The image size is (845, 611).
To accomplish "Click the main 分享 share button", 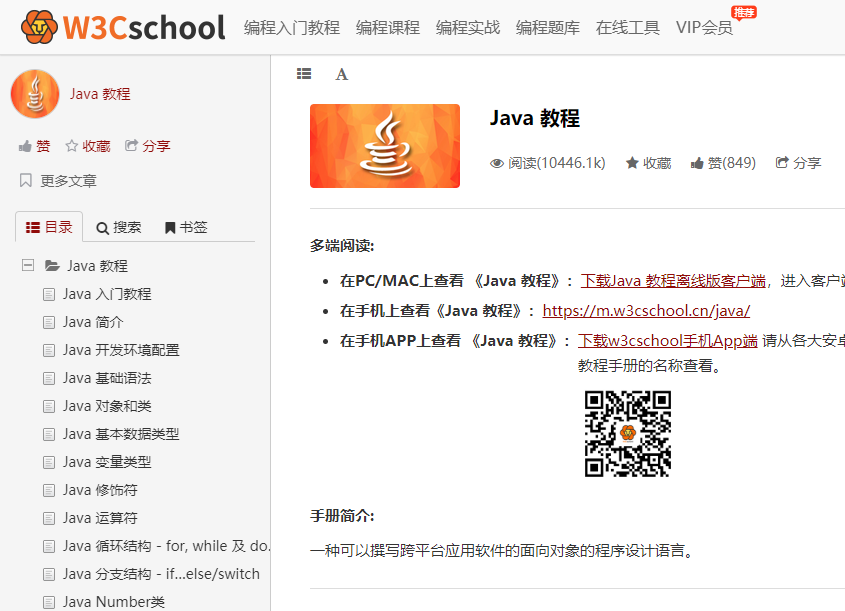I will pos(798,163).
